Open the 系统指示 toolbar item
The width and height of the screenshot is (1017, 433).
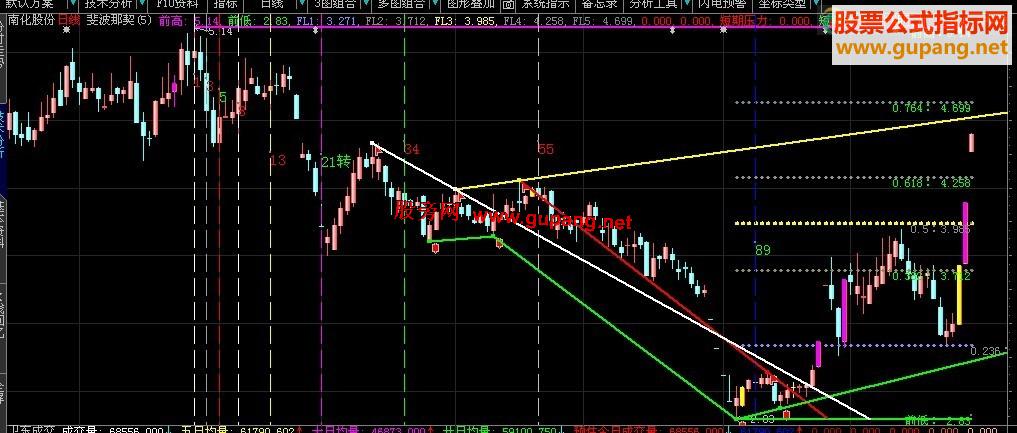click(546, 4)
